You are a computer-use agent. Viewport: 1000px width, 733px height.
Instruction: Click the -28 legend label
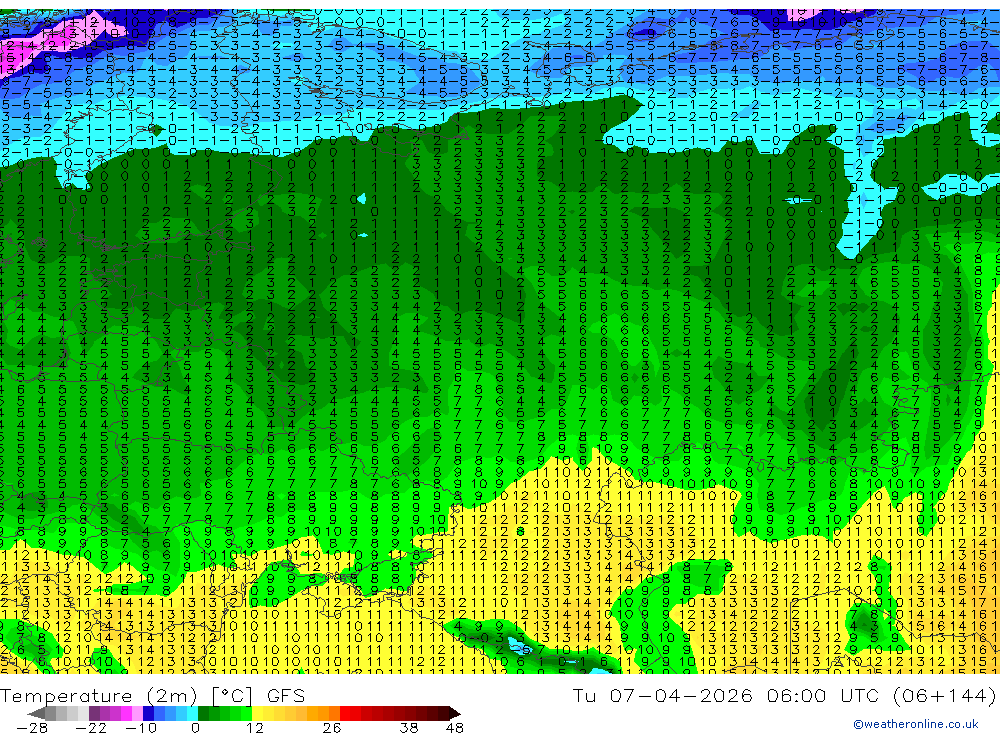point(32,728)
